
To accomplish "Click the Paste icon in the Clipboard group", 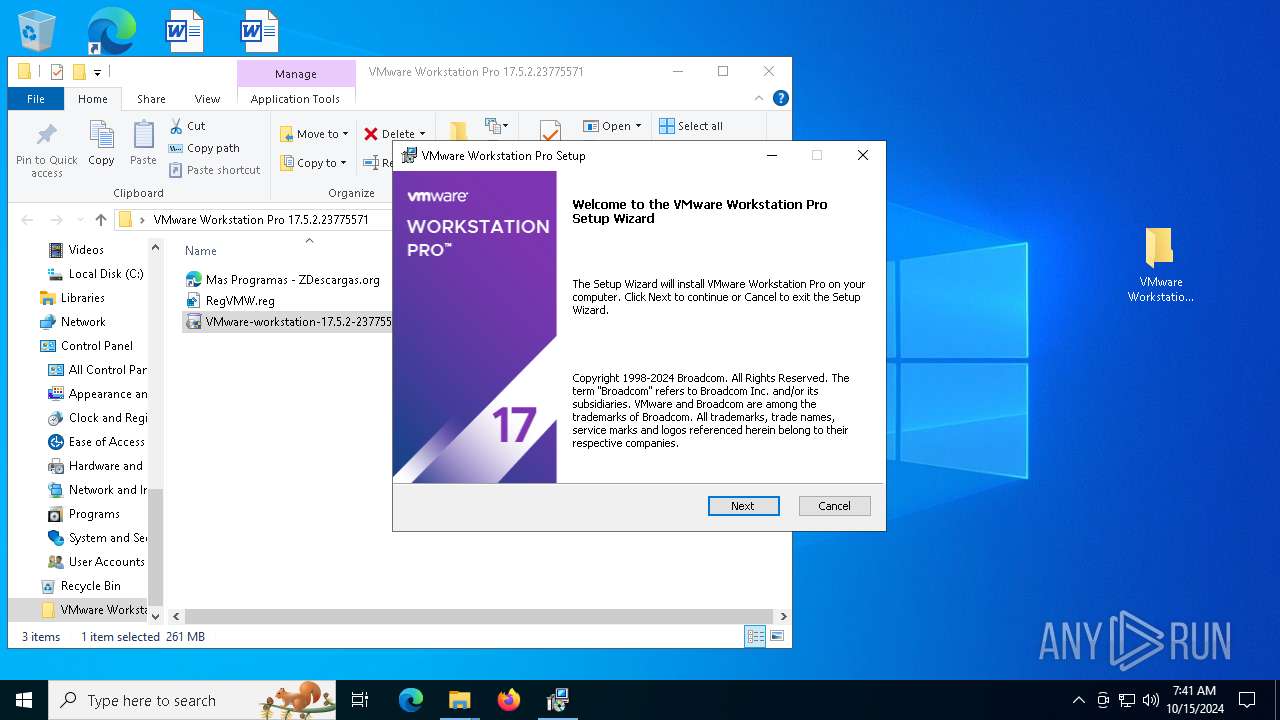I will tap(143, 143).
